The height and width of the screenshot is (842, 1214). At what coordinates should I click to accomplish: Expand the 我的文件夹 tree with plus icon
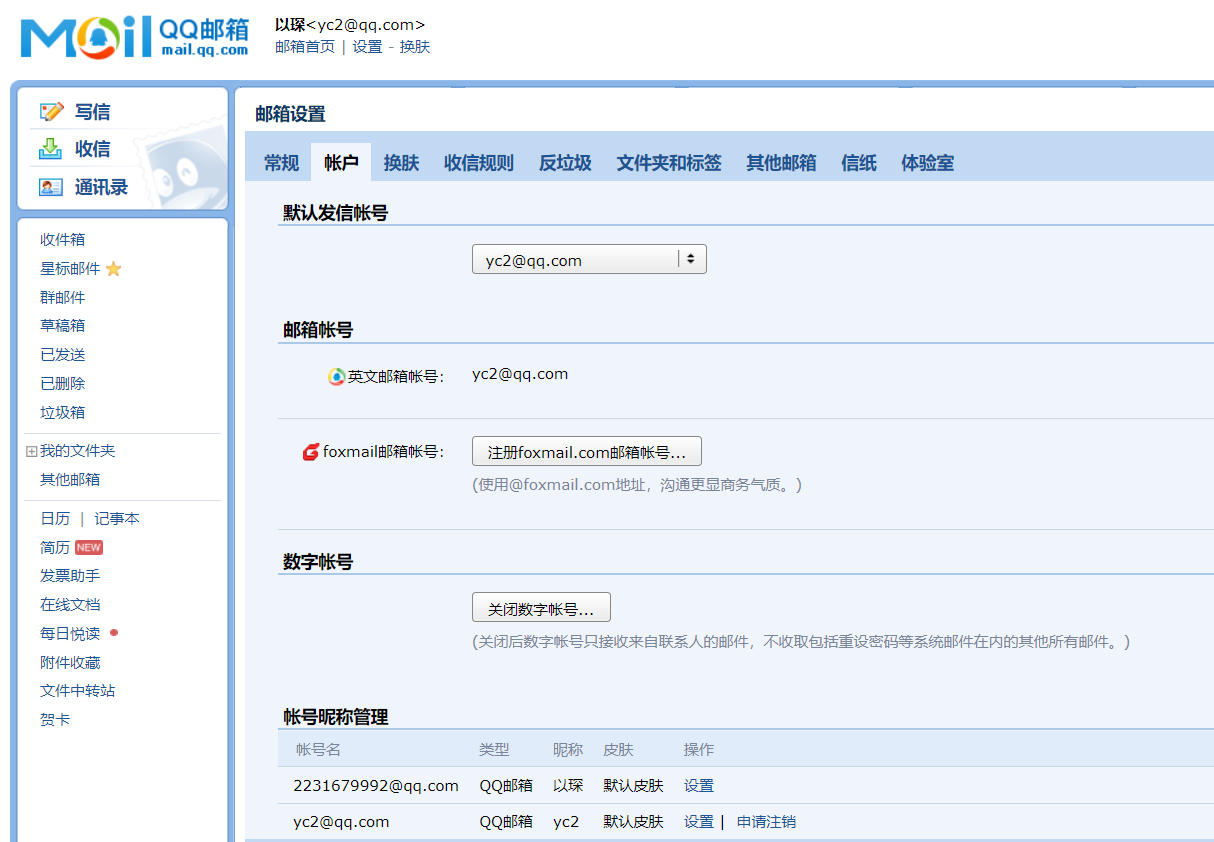31,452
